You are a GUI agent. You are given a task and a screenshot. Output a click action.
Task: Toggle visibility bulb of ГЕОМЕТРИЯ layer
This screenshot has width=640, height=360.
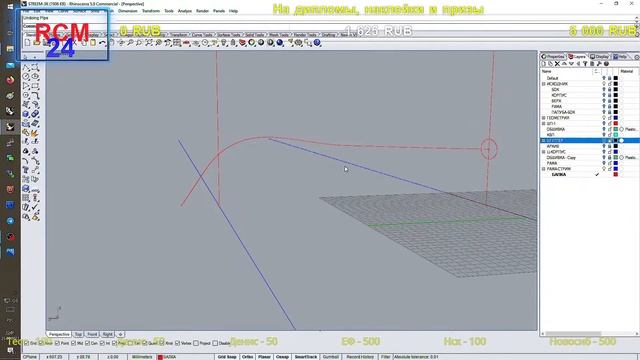[x=604, y=118]
